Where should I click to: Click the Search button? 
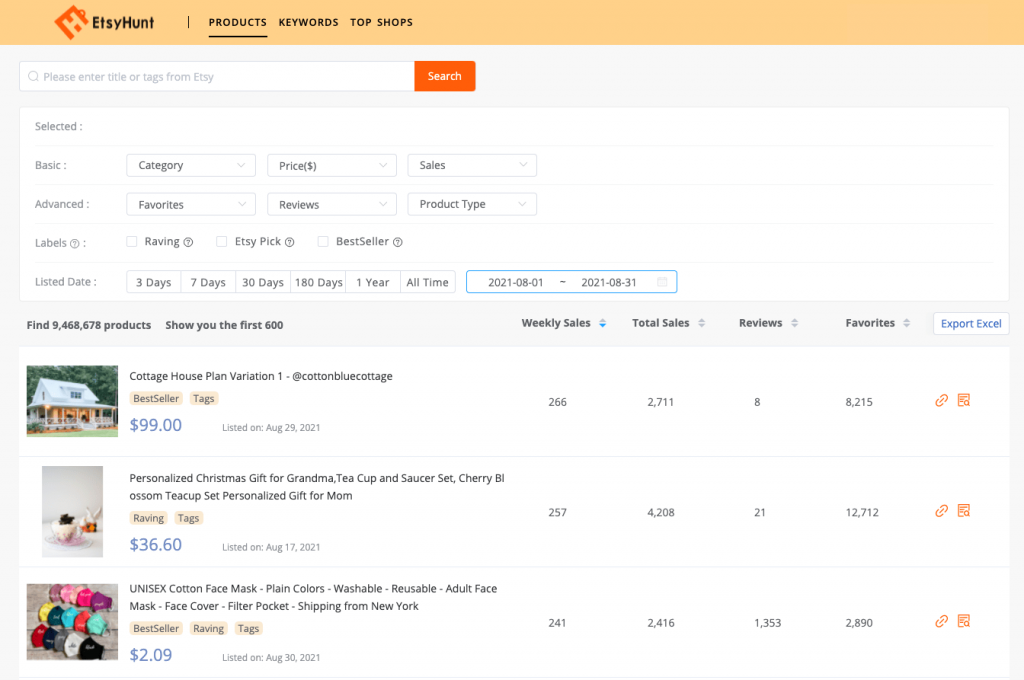click(x=444, y=75)
